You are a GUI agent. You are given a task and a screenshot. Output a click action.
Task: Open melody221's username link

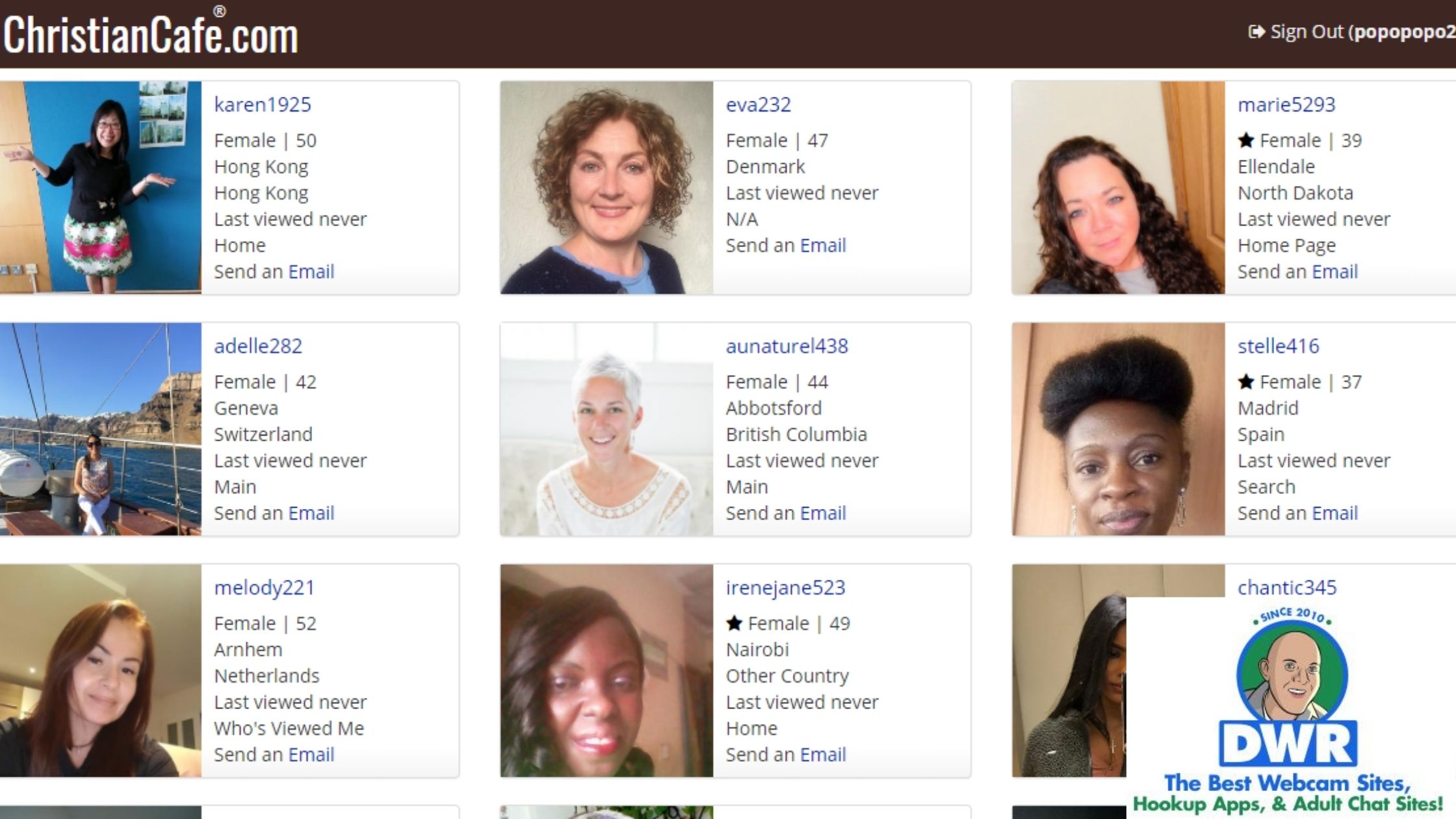point(264,588)
